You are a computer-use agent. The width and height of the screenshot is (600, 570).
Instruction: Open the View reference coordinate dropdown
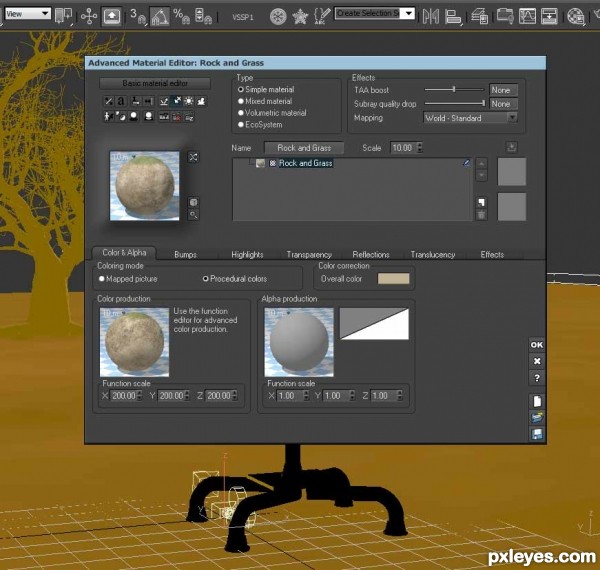pos(28,14)
